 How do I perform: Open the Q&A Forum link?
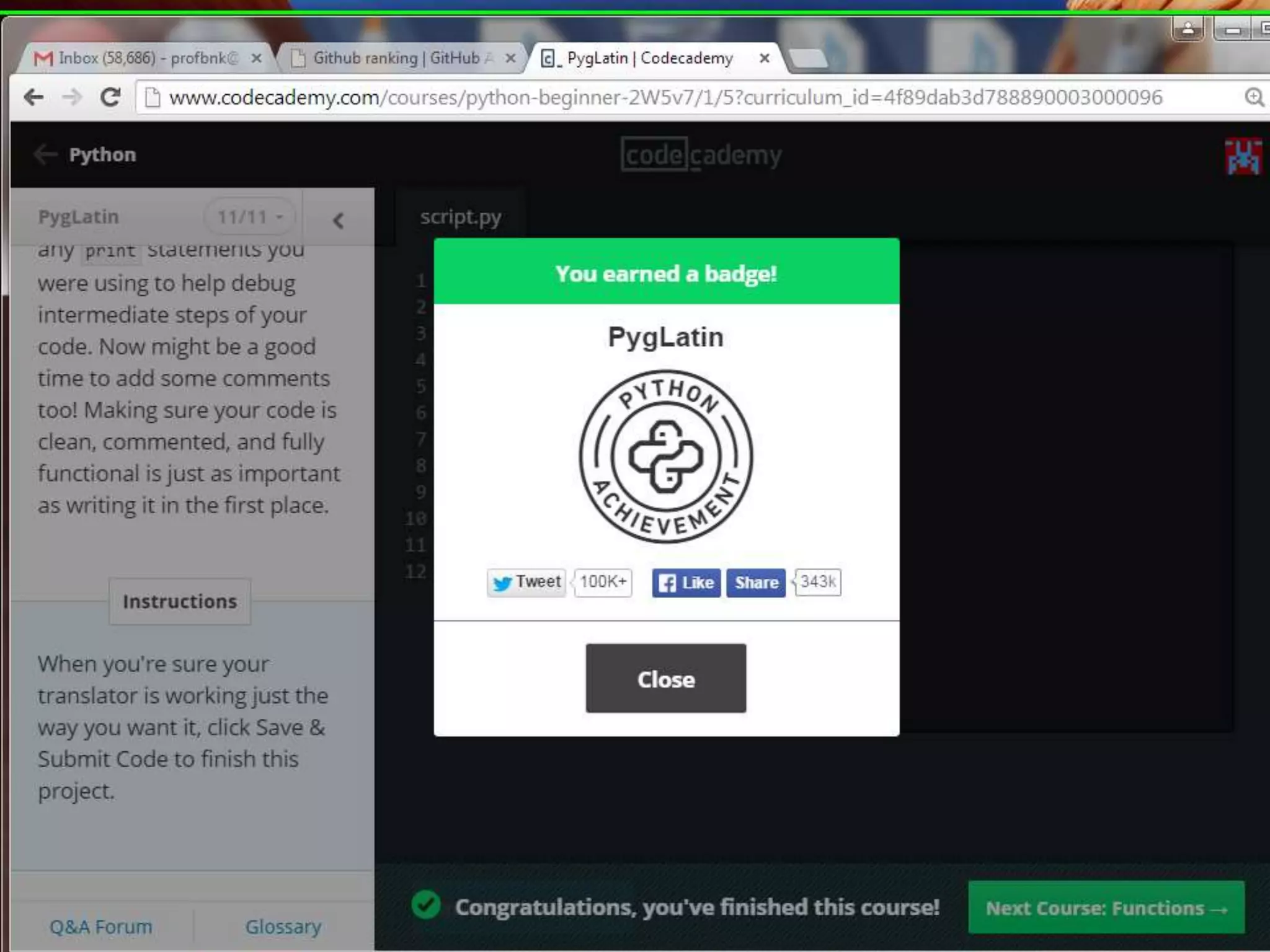(x=101, y=927)
